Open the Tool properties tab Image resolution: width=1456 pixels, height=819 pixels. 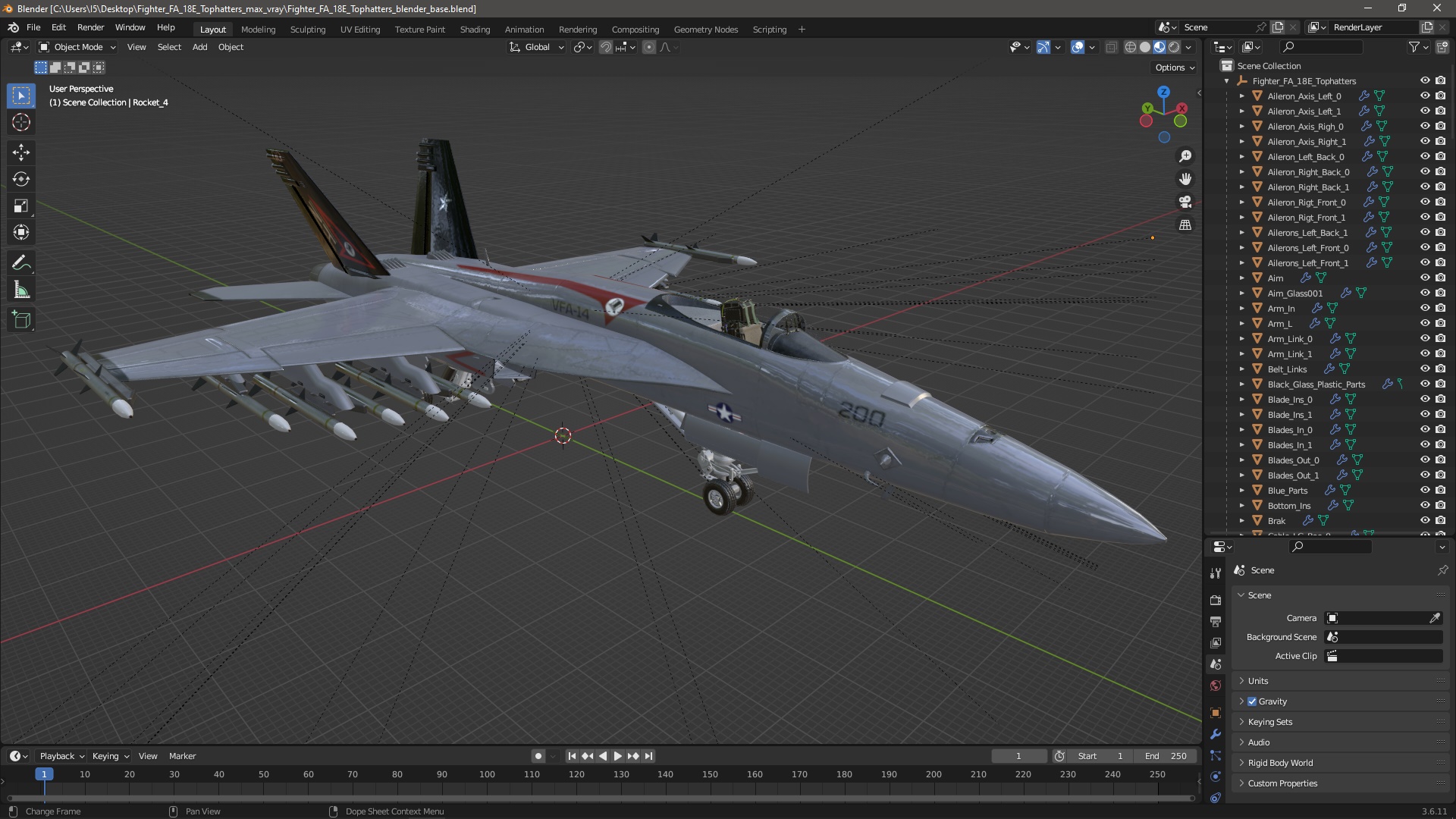[1216, 573]
